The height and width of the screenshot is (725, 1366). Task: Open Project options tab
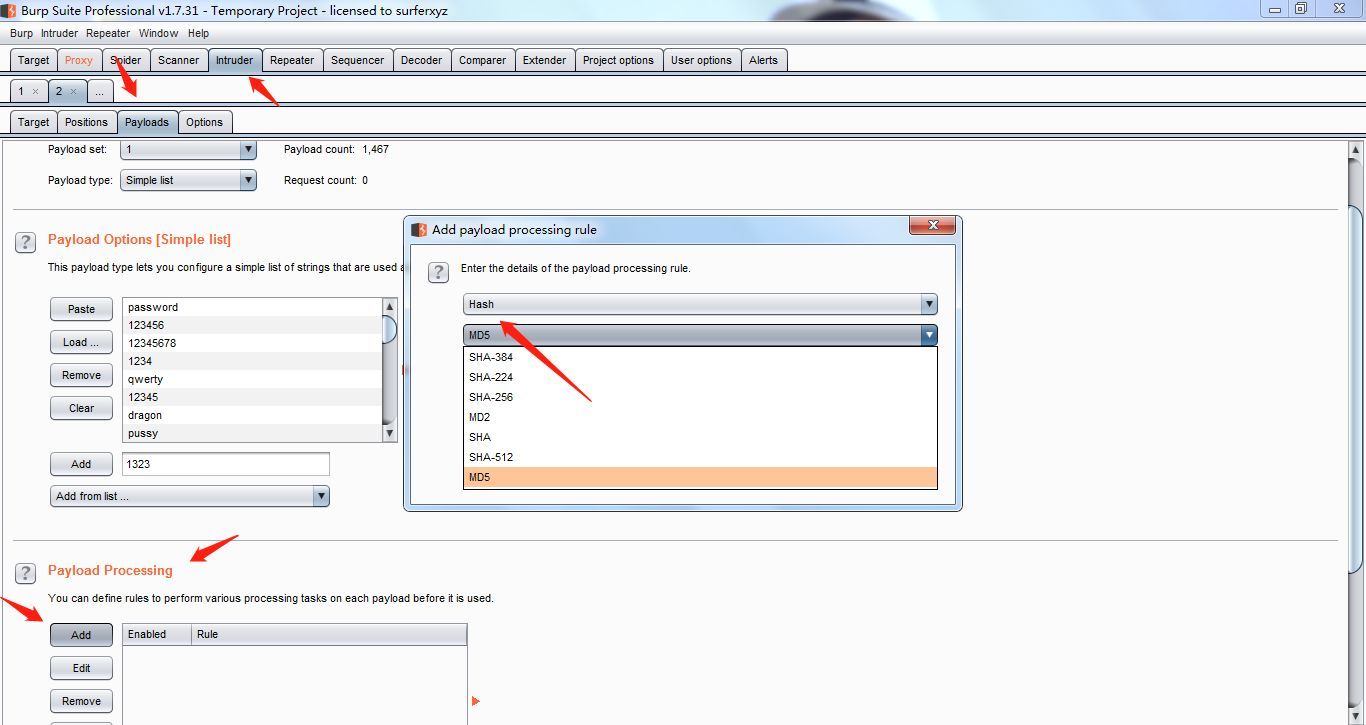click(x=618, y=60)
